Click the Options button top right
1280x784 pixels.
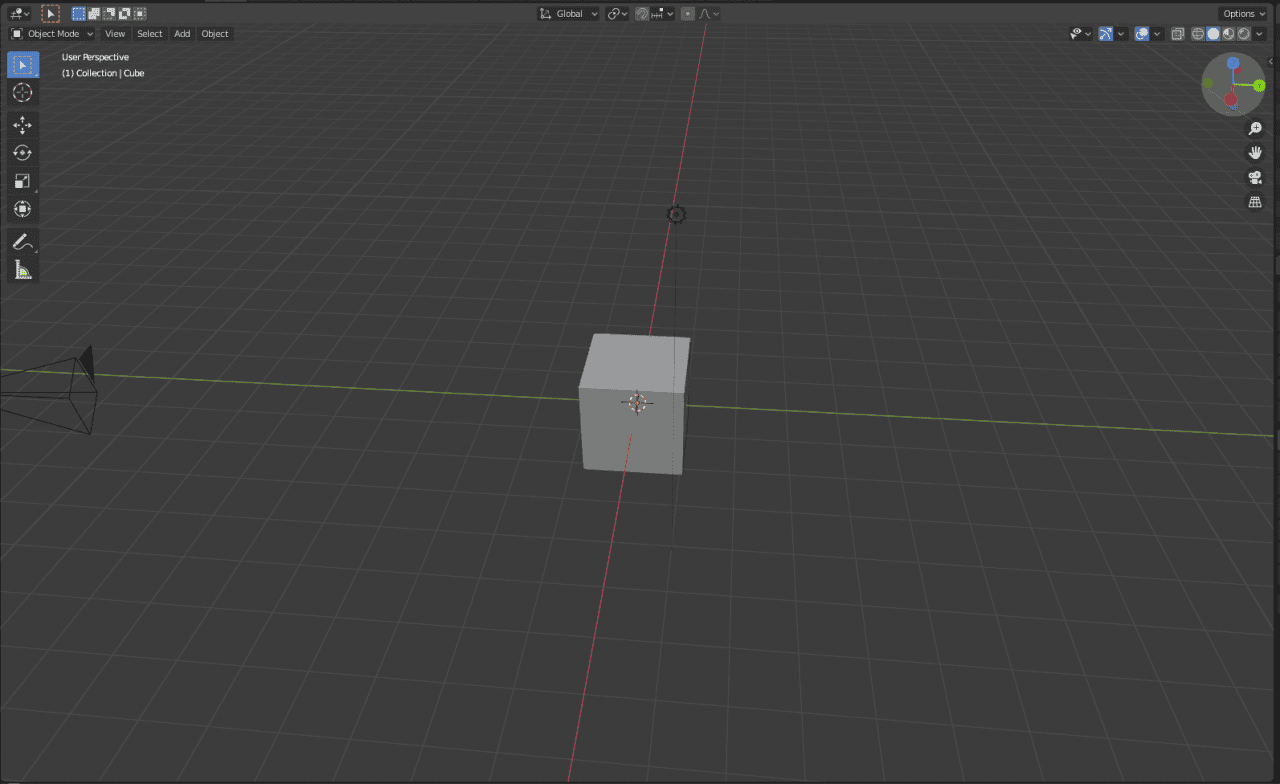(x=1240, y=13)
